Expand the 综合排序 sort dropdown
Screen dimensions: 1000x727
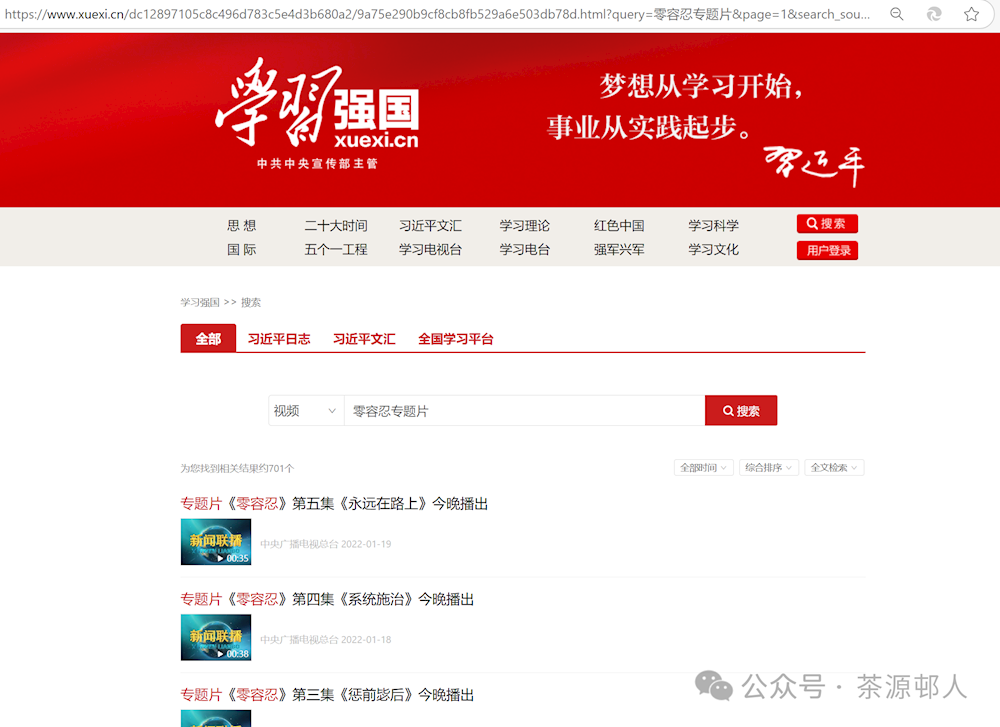(768, 467)
